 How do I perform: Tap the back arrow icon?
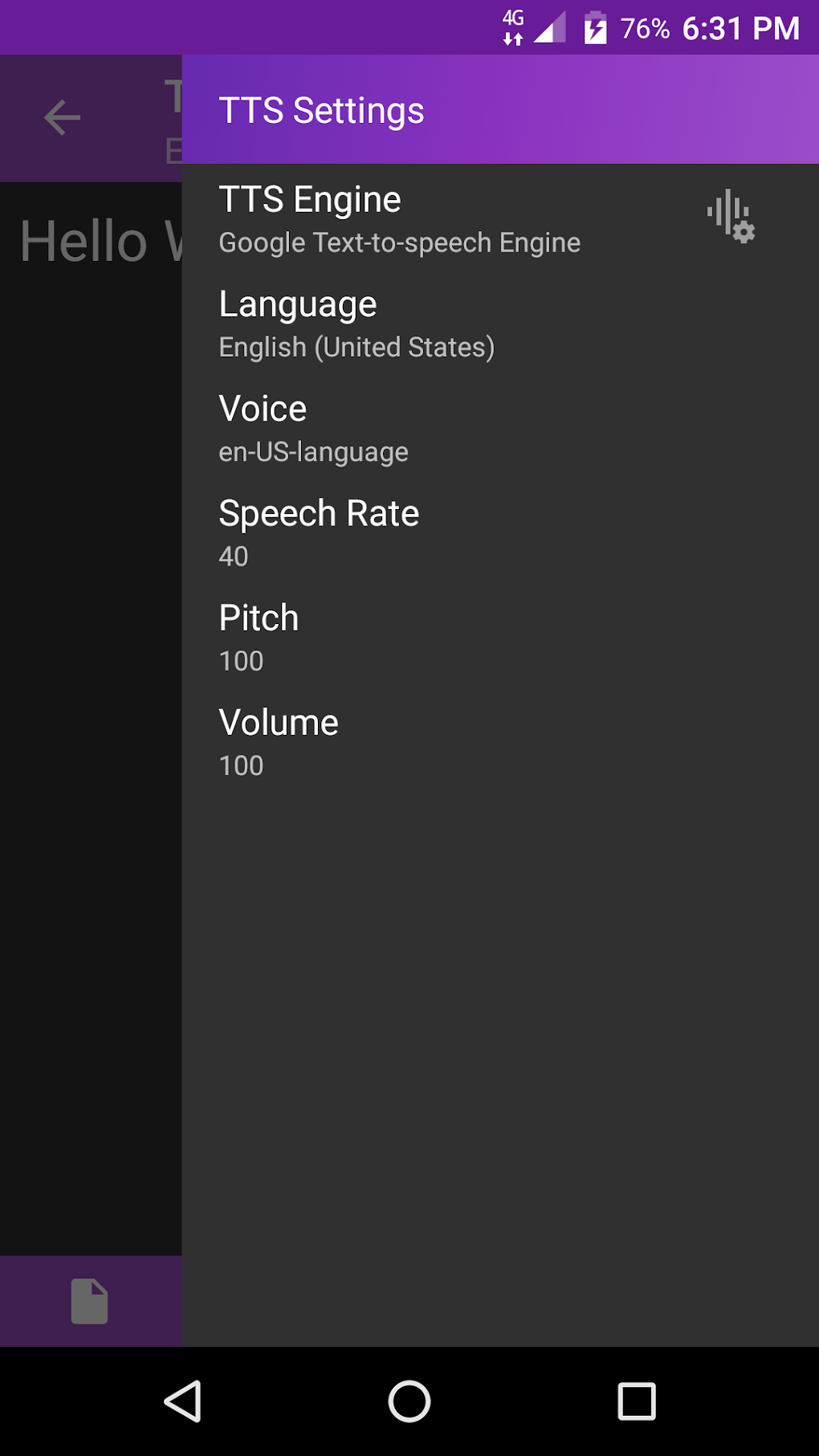[x=62, y=118]
